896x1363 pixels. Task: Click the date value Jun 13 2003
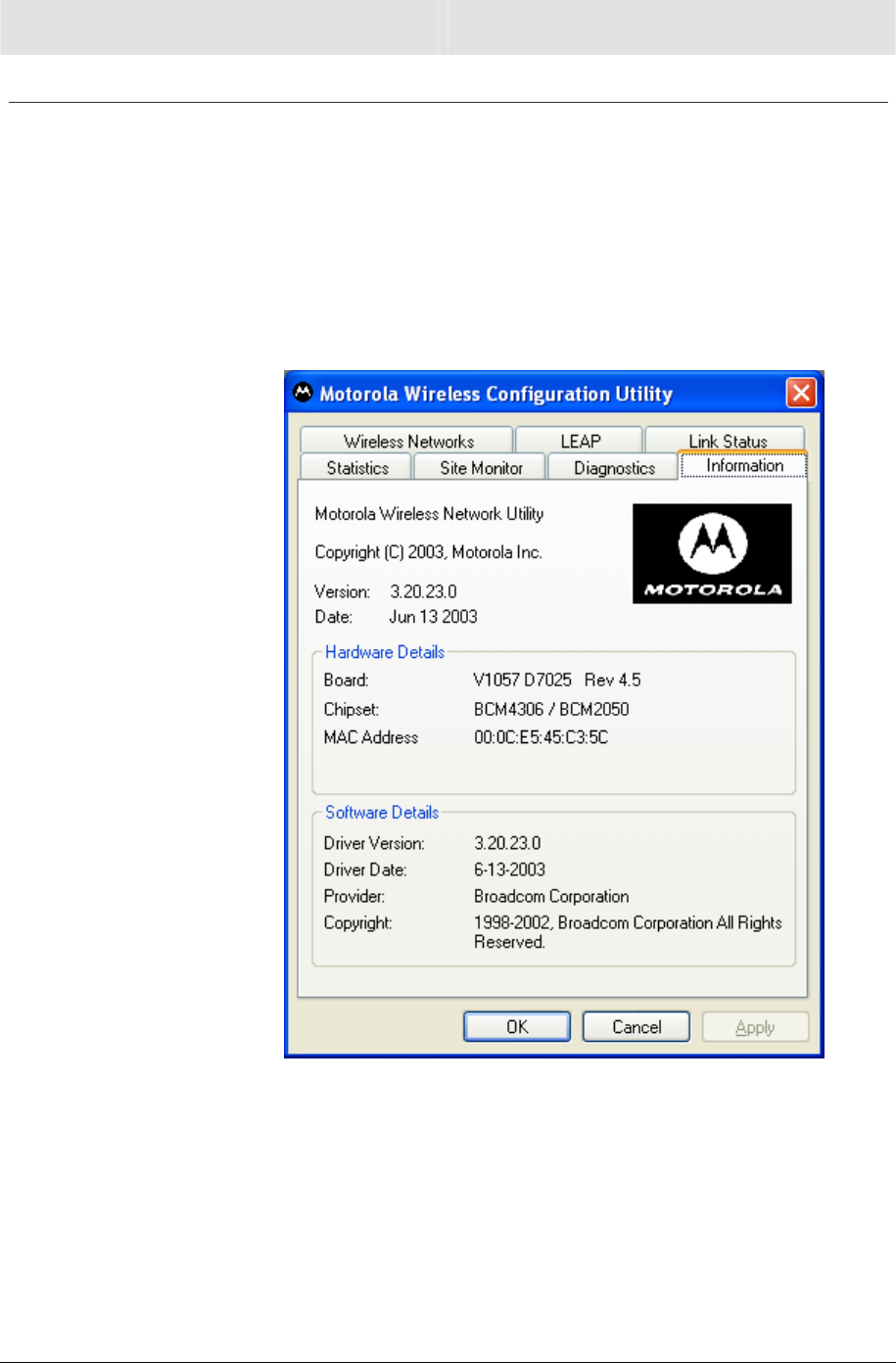point(433,617)
